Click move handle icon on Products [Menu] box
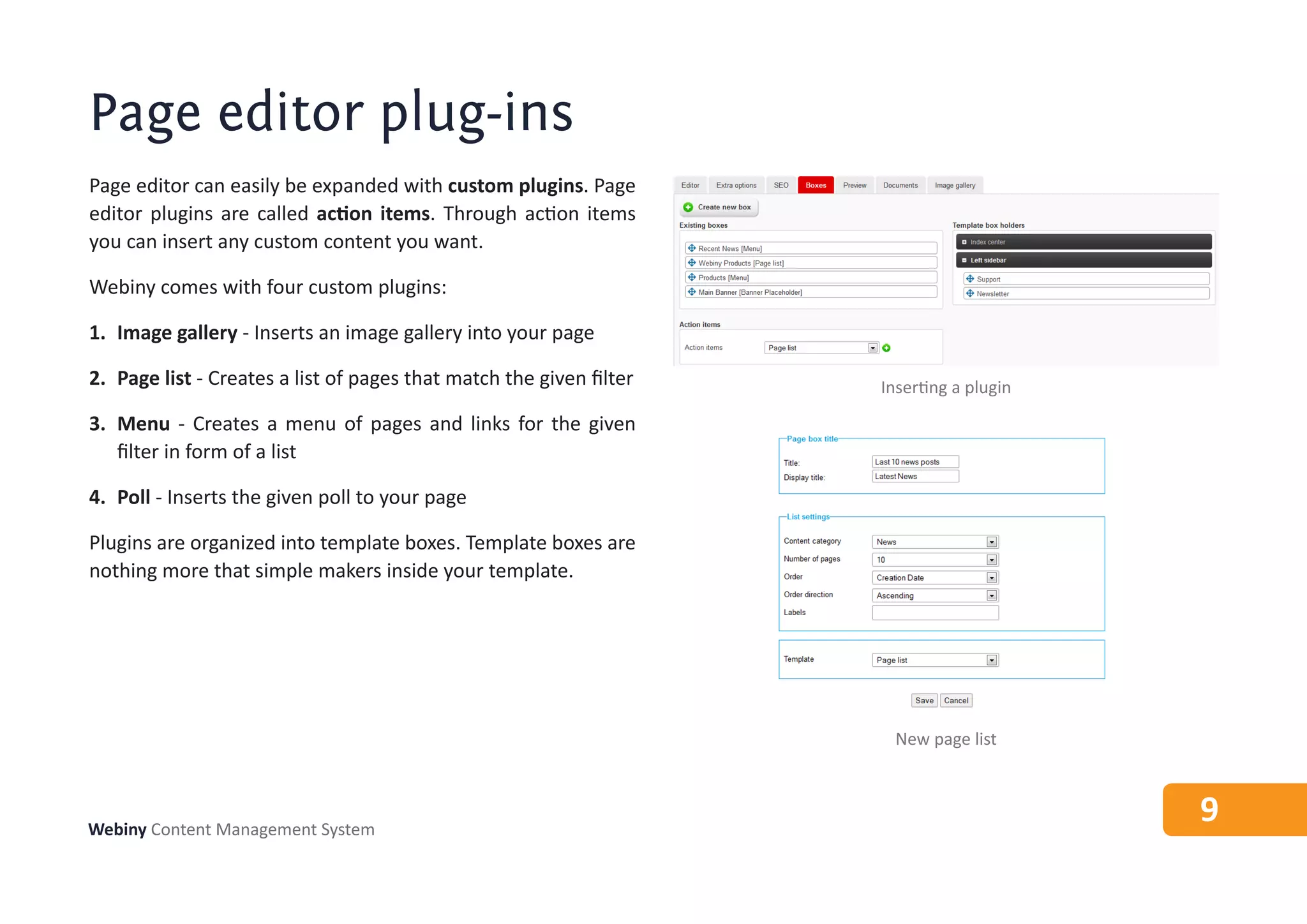This screenshot has height=924, width=1307. coord(692,278)
